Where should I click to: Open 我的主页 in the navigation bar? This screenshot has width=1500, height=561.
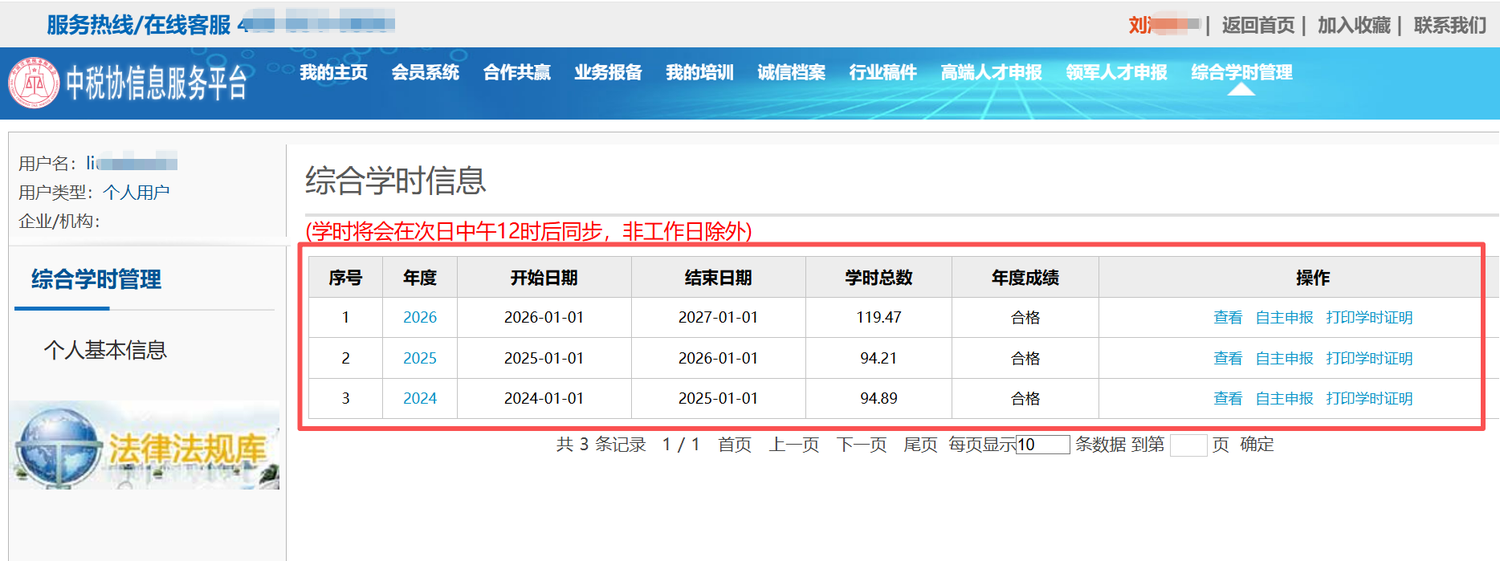(334, 72)
